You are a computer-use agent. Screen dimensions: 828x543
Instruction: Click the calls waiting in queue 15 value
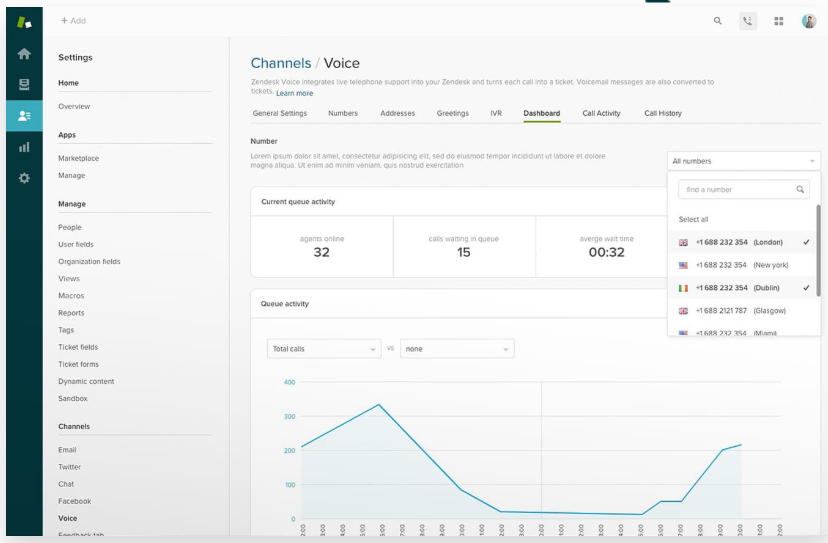point(464,252)
